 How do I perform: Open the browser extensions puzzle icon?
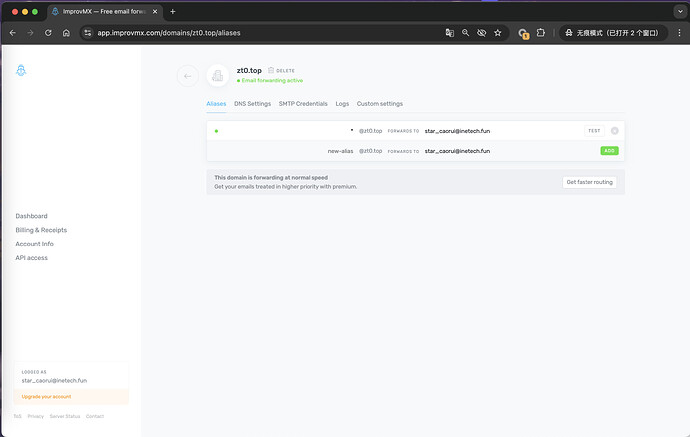pyautogui.click(x=541, y=32)
